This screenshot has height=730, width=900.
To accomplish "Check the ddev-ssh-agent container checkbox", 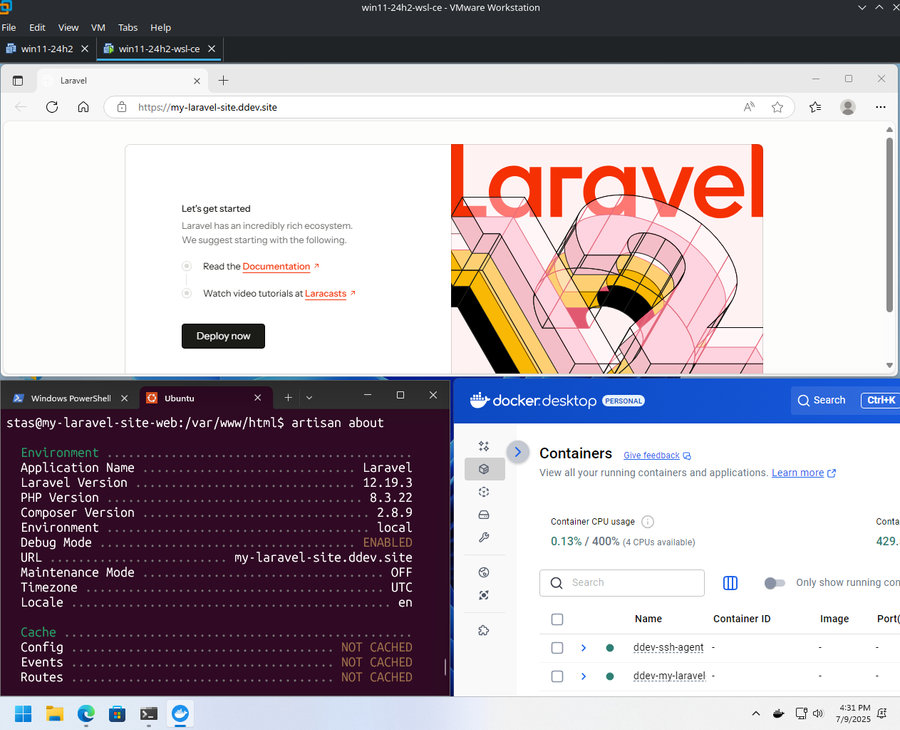I will 557,647.
